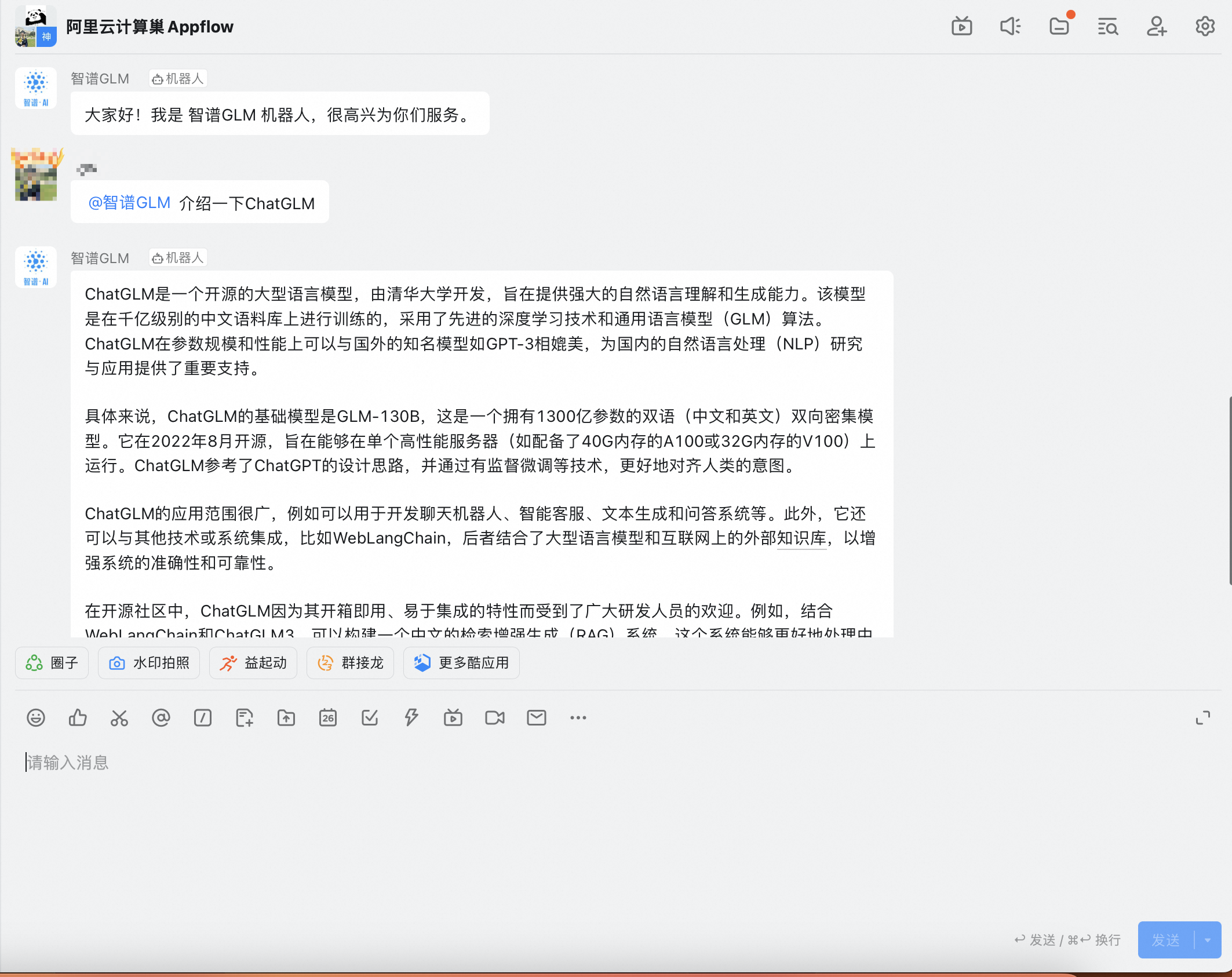Open the calendar schedule icon
Image resolution: width=1232 pixels, height=977 pixels.
point(328,718)
